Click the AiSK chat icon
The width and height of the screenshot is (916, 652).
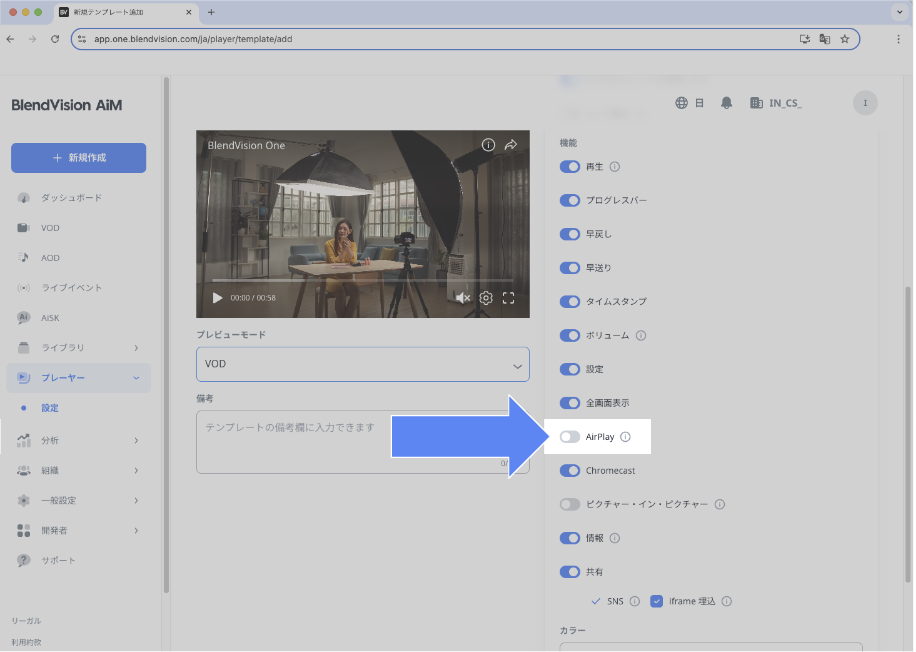[x=23, y=318]
